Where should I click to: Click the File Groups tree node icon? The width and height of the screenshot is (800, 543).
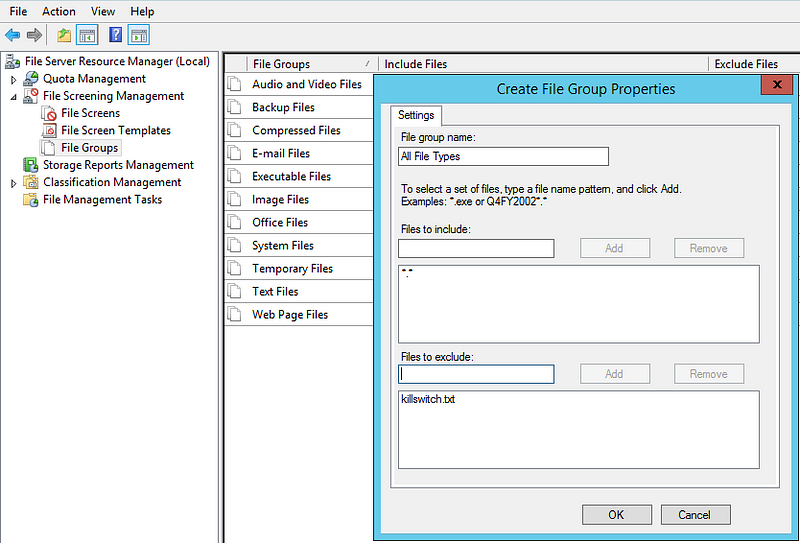[48, 148]
